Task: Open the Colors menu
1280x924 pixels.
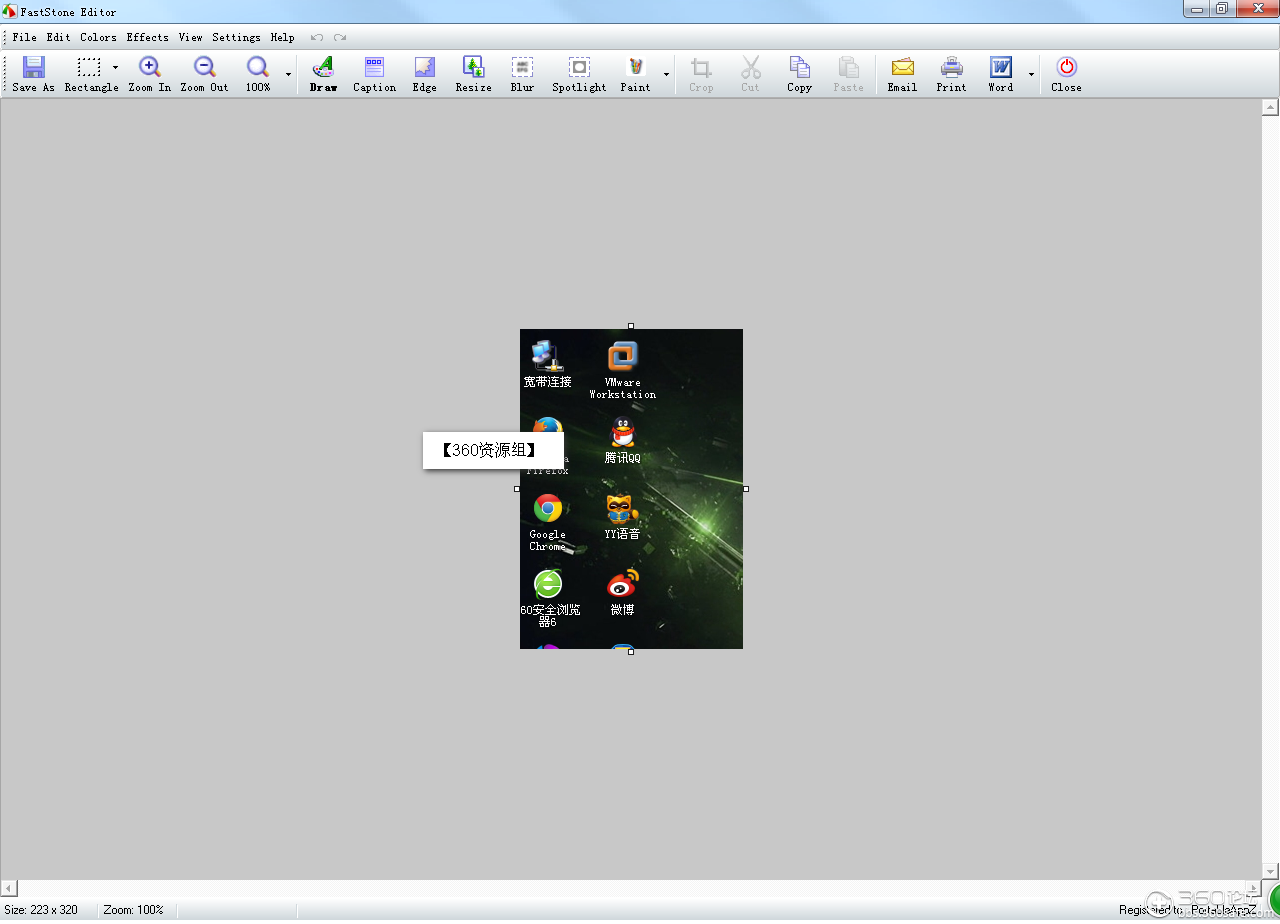Action: tap(98, 37)
